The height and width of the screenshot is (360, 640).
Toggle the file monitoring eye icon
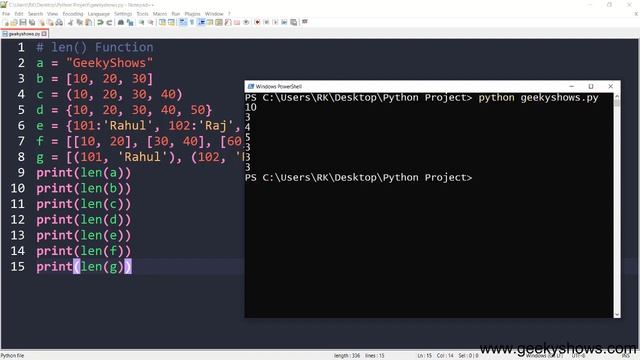pyautogui.click(x=246, y=22)
